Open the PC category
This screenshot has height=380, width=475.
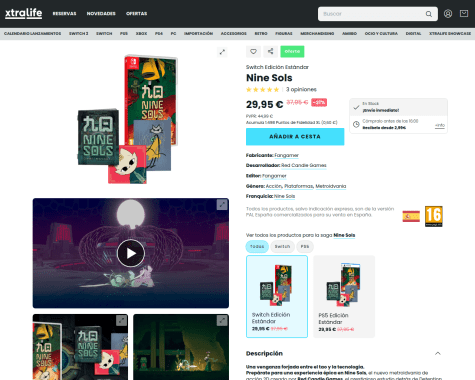(173, 34)
